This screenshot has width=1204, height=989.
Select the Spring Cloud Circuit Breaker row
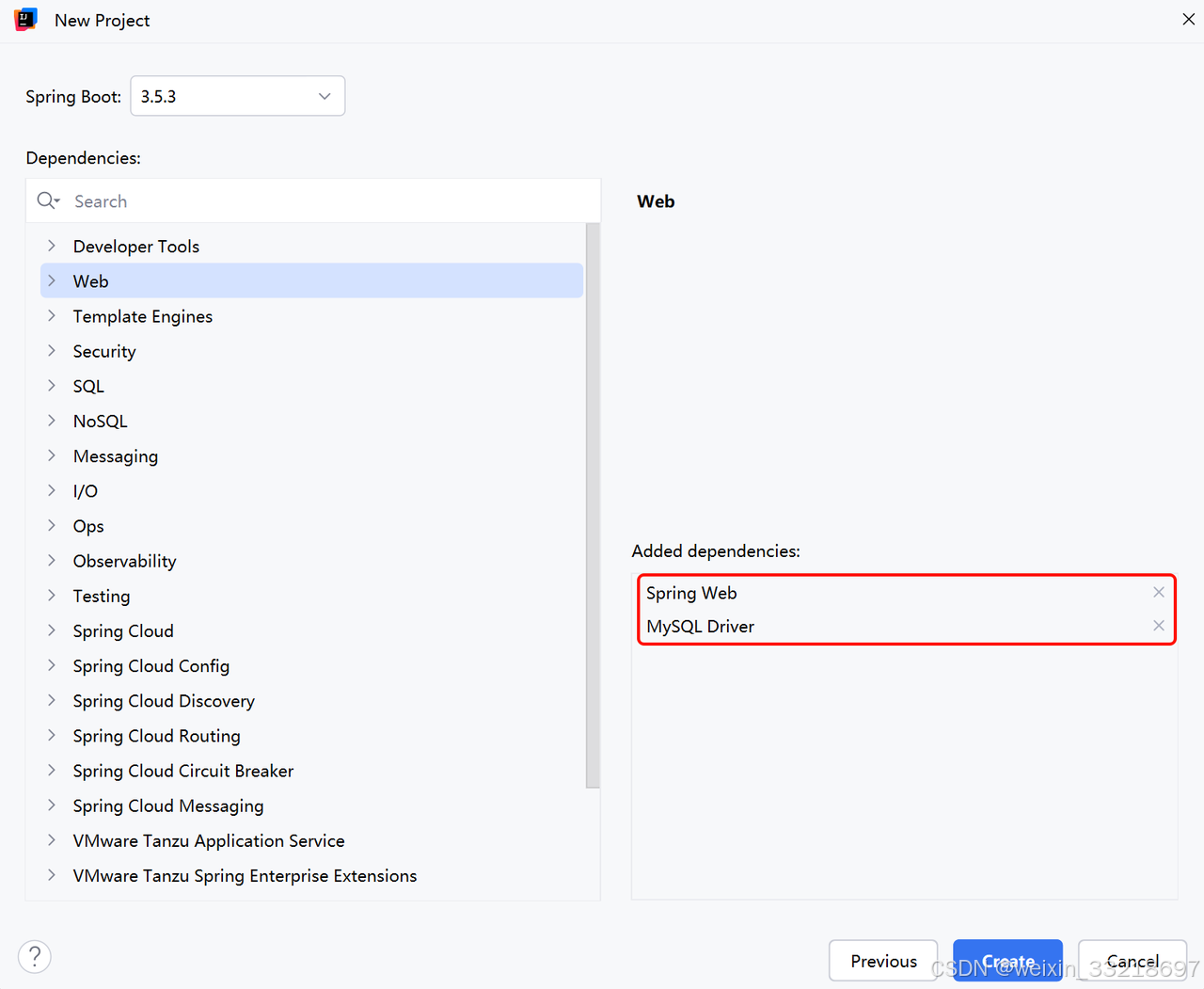click(311, 771)
